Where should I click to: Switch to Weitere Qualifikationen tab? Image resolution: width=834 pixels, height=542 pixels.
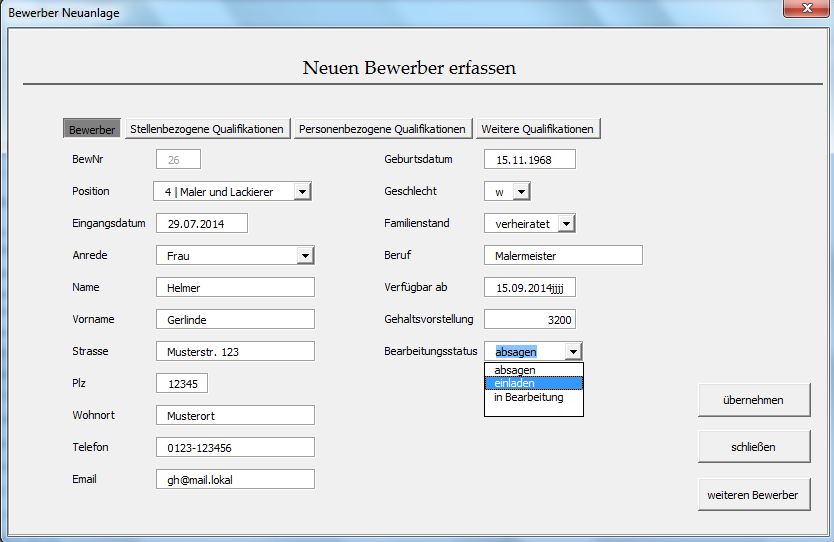click(537, 129)
